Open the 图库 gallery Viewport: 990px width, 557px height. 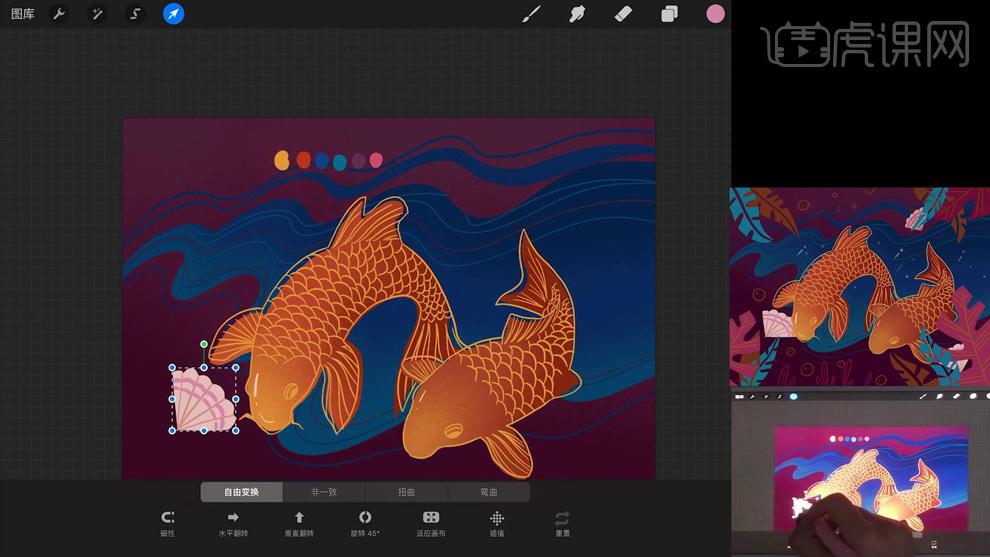tap(23, 14)
